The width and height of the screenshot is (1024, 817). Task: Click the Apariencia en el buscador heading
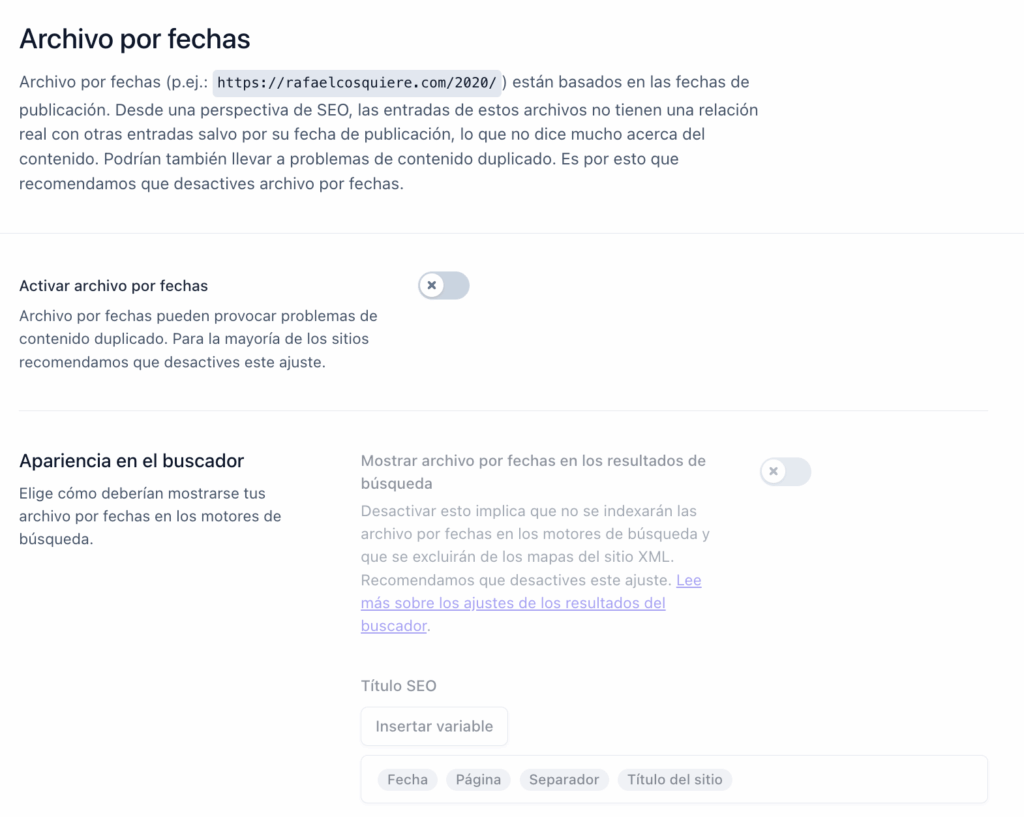tap(131, 460)
